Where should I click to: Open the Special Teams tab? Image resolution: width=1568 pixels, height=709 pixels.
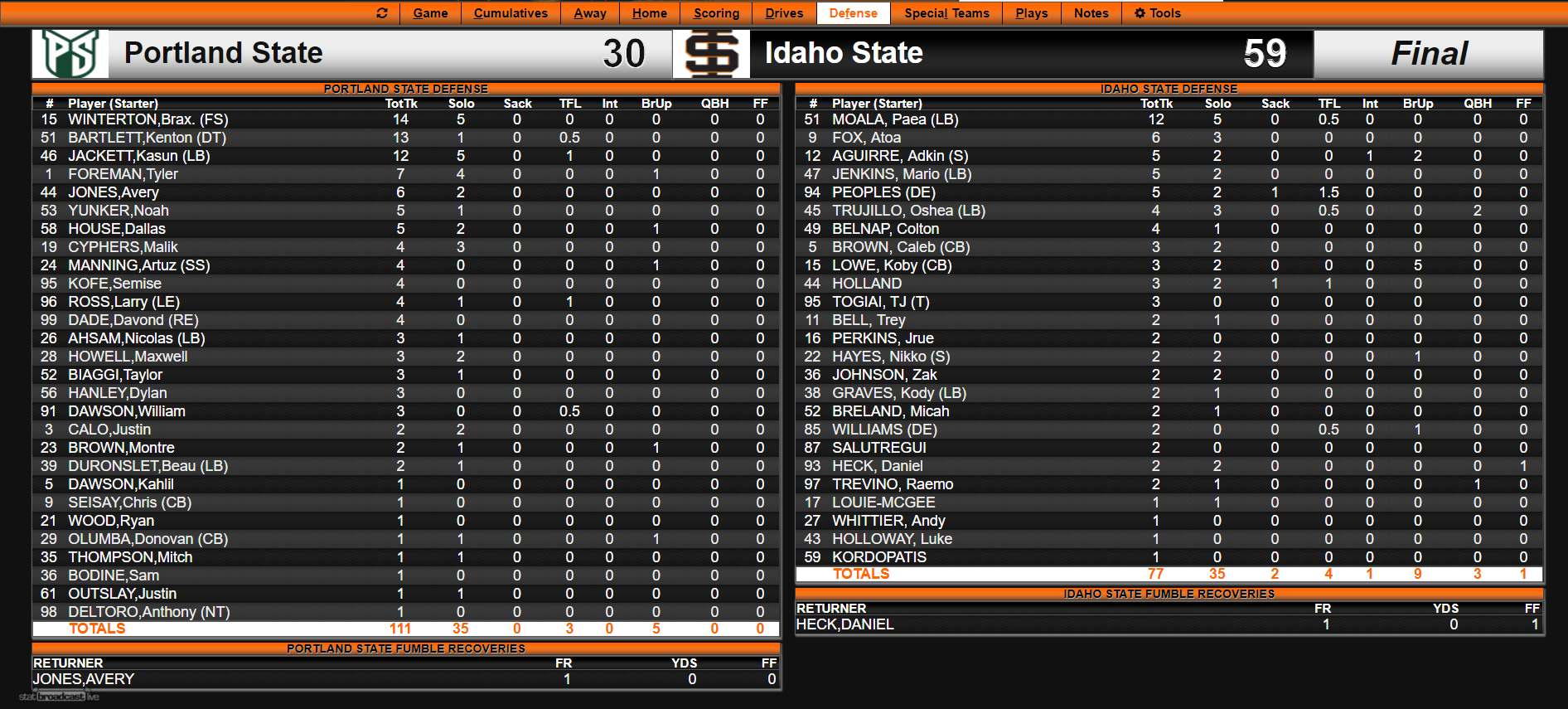[x=946, y=13]
